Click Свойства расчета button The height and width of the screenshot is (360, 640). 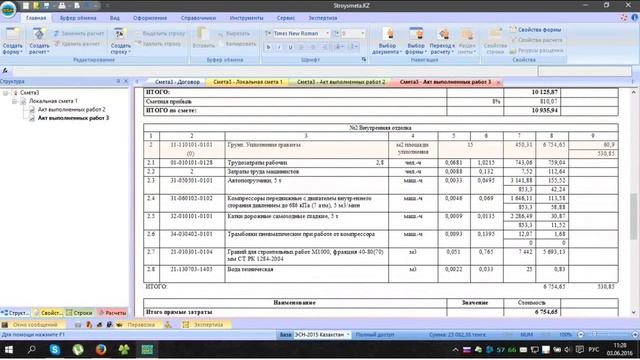pos(536,40)
